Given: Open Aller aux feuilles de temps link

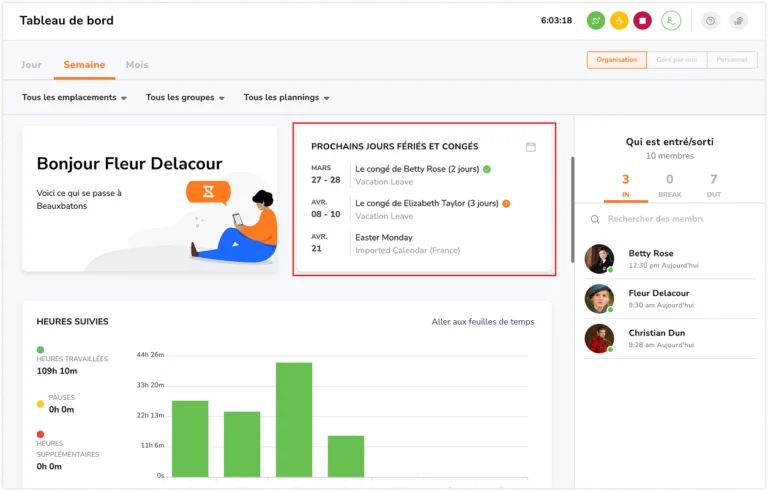Looking at the screenshot, I should pos(483,322).
